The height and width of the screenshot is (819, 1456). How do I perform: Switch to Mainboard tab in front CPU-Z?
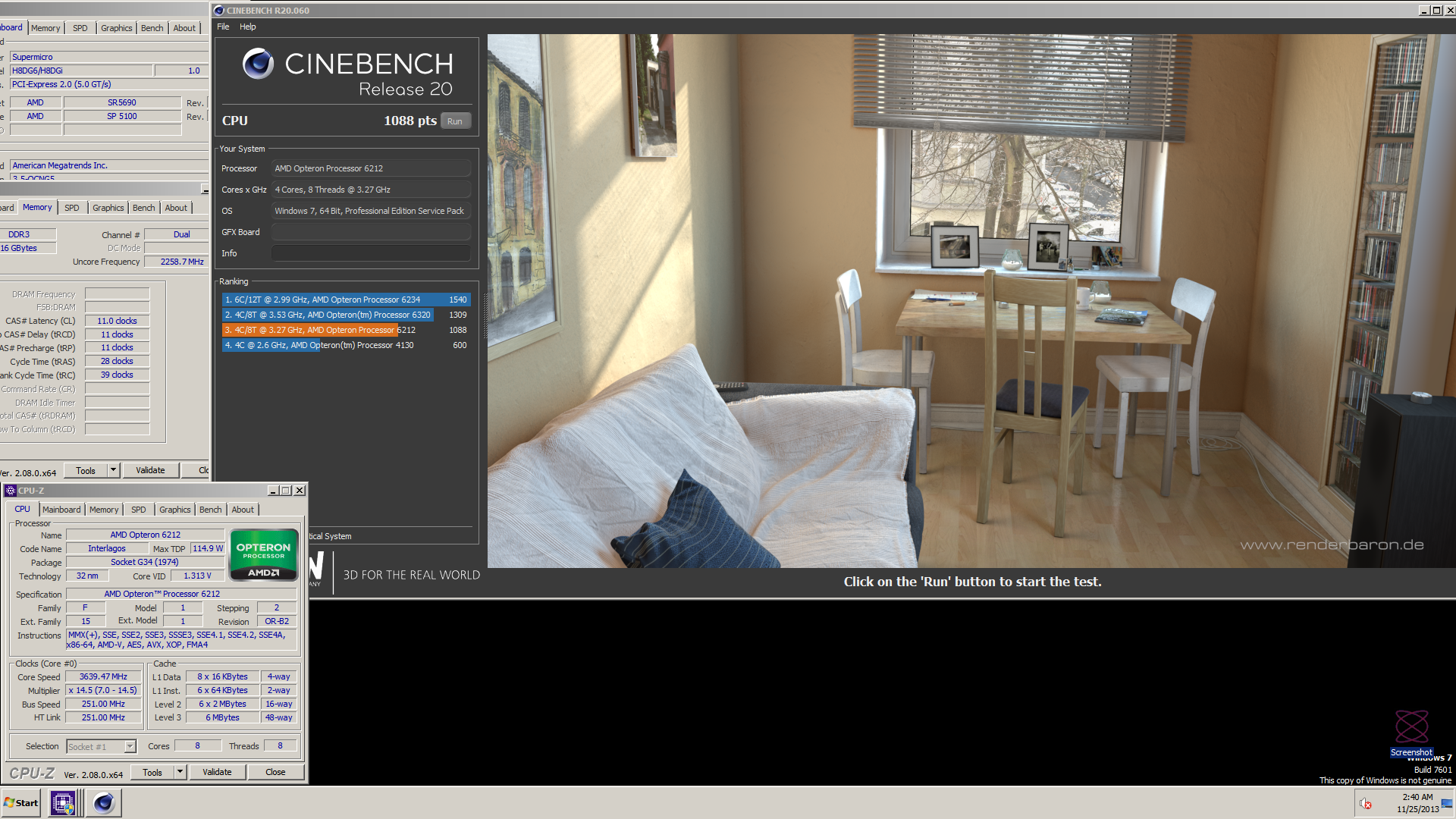pos(61,510)
